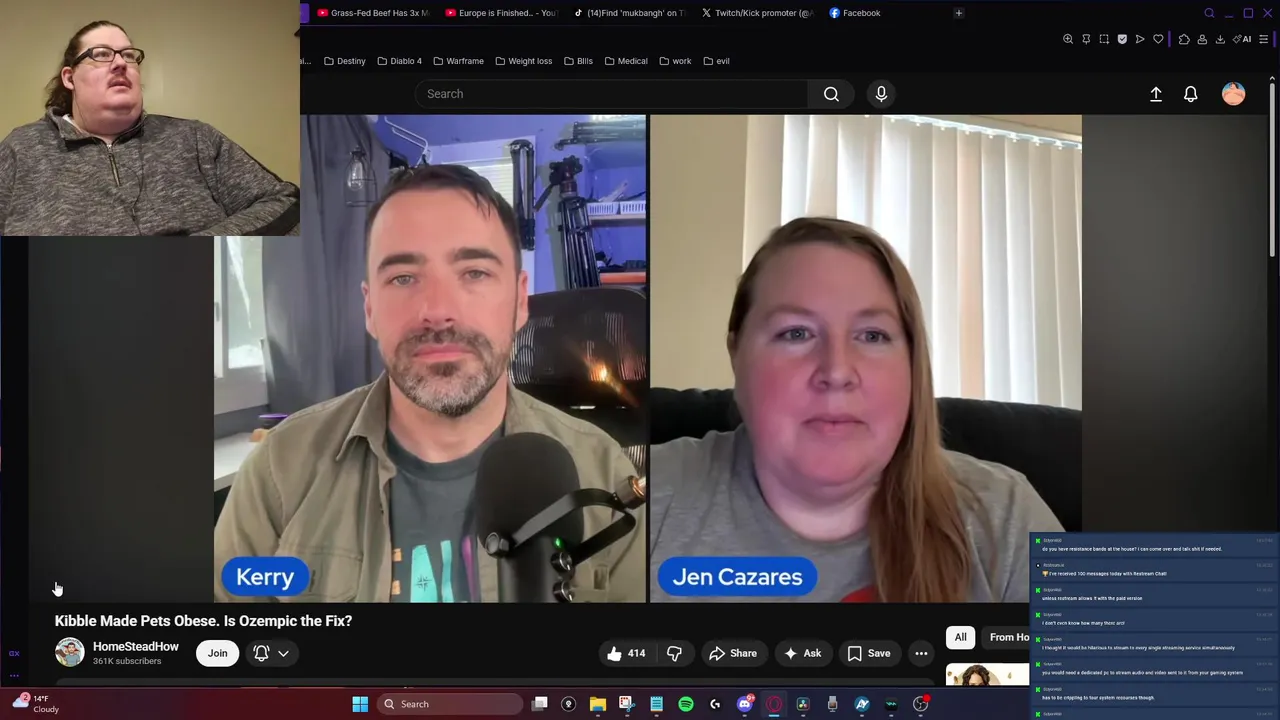Click the Windows taskbar Search box
The height and width of the screenshot is (720, 1280).
[448, 704]
